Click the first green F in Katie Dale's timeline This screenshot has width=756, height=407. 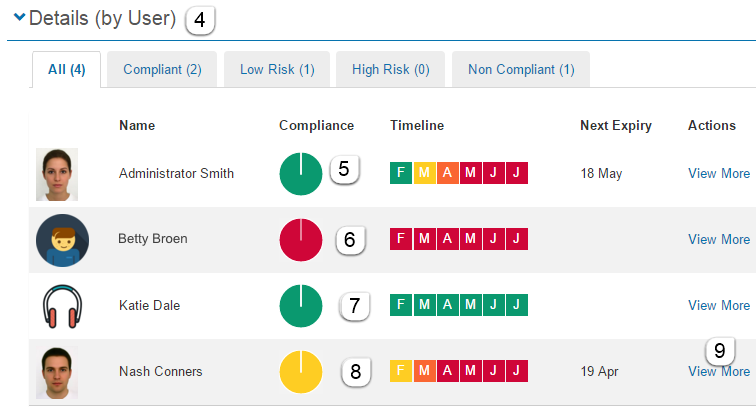coord(401,306)
